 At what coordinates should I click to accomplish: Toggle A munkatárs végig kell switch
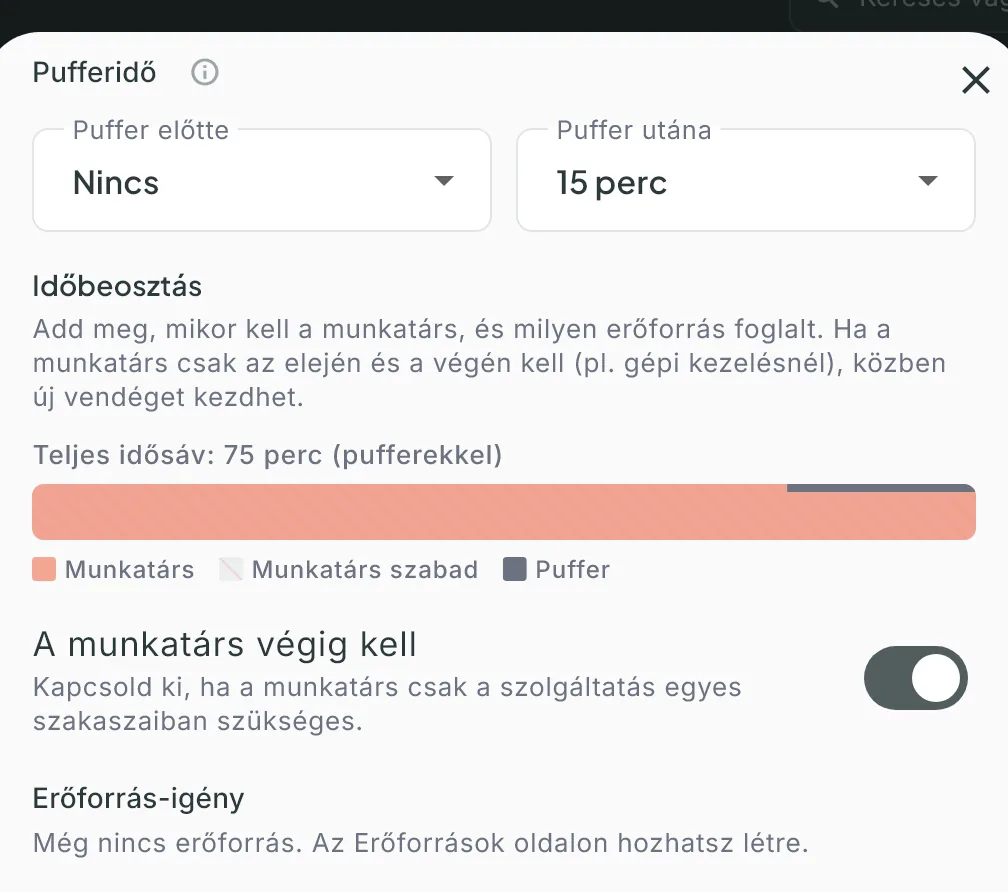[x=915, y=678]
